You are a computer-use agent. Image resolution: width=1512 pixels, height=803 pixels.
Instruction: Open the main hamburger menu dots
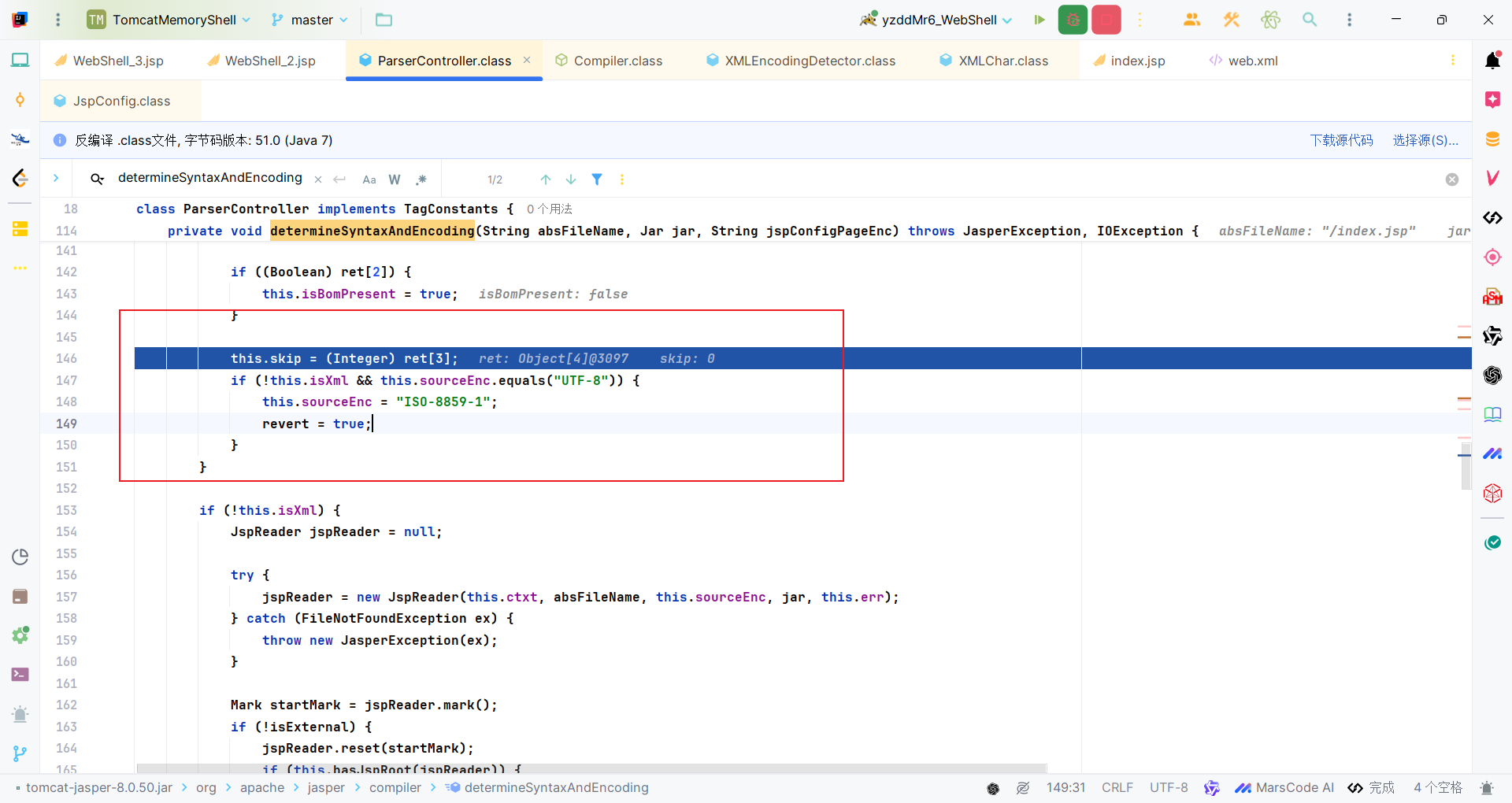57,20
